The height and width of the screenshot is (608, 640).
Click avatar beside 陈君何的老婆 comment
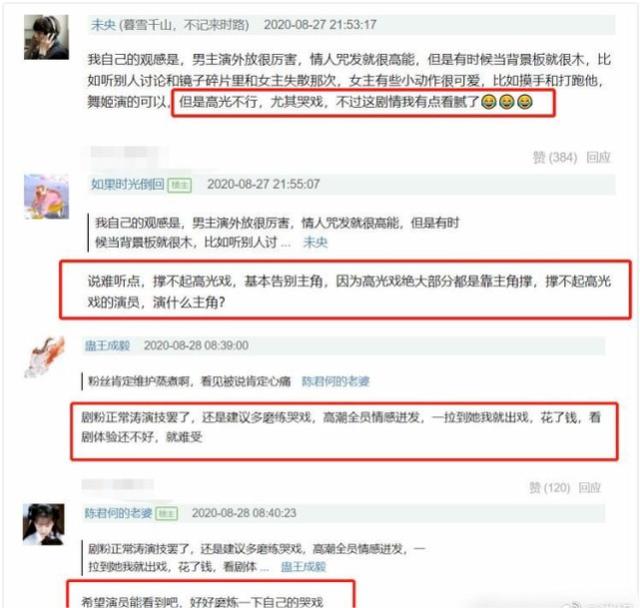point(43,524)
